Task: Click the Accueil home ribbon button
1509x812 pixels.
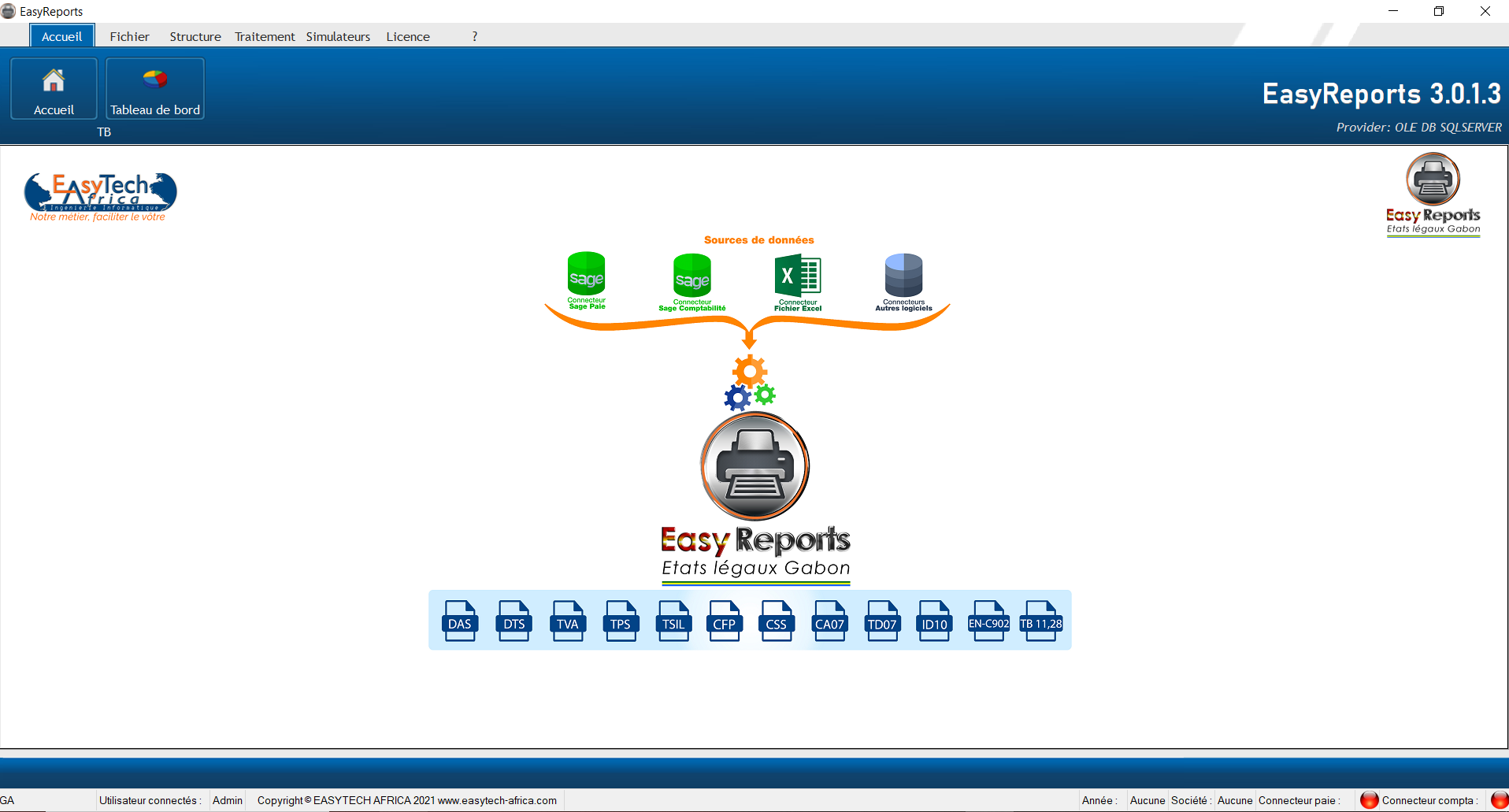Action: (54, 88)
